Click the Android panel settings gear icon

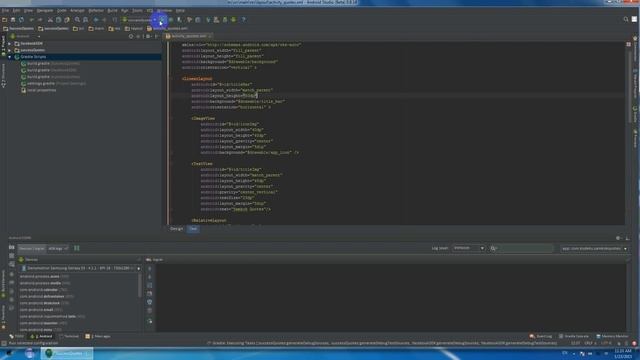618,238
